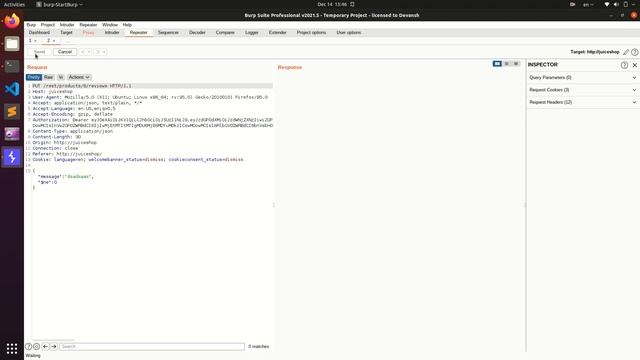
Task: Click the screen recording indicator icon
Action: point(573,4)
